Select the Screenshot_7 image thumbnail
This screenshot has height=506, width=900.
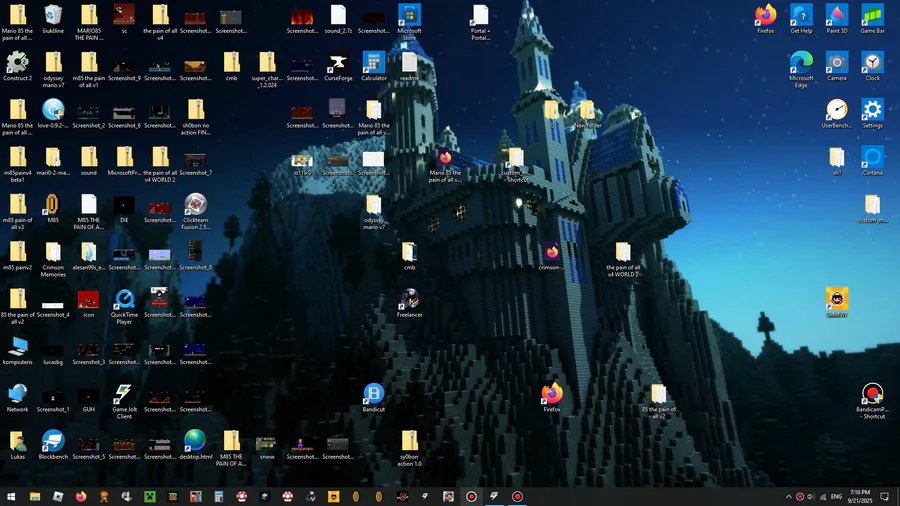point(195,161)
